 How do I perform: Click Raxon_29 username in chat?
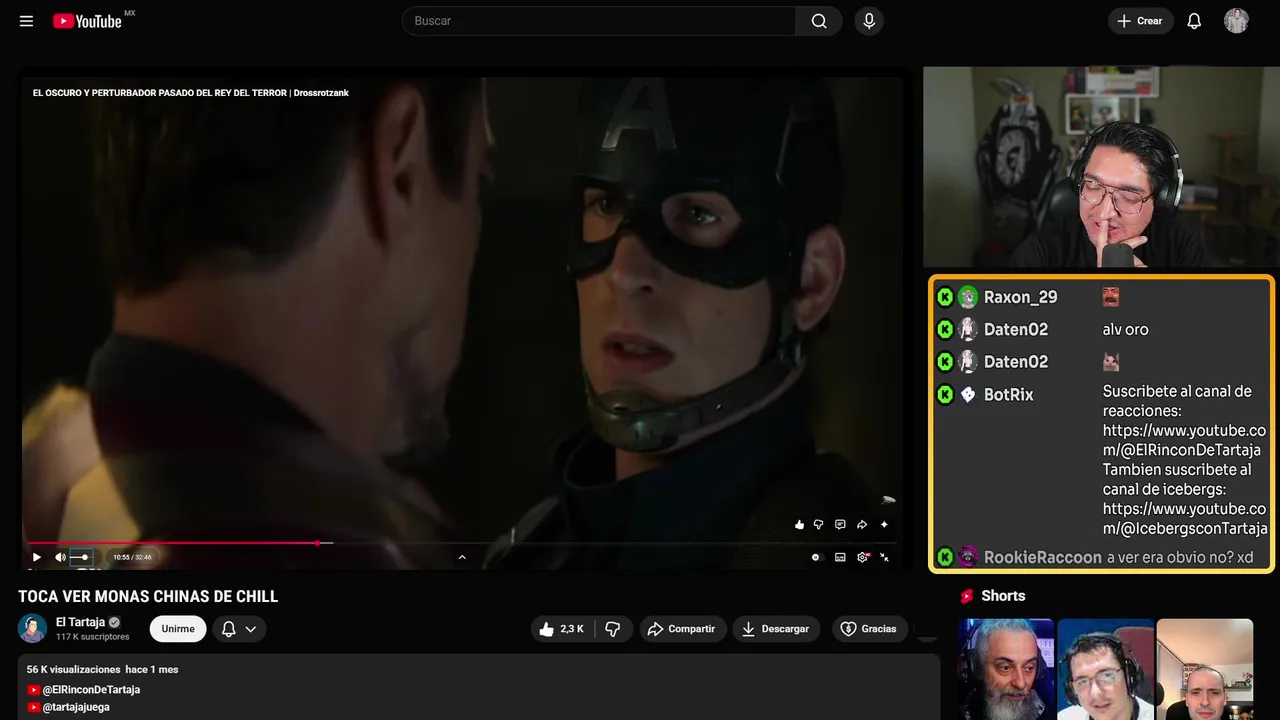click(1020, 297)
